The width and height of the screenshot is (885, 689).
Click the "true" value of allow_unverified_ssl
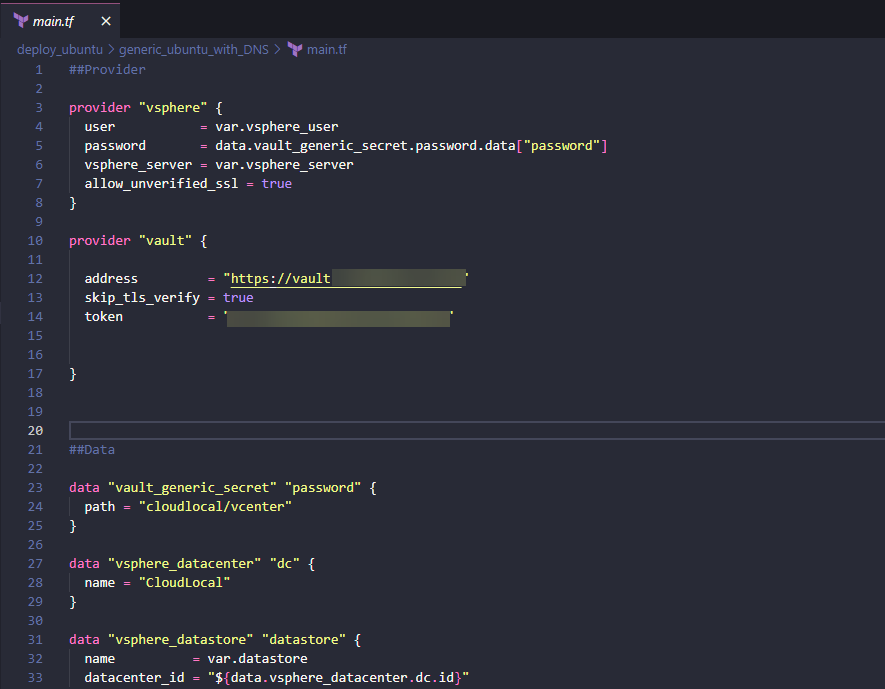[277, 184]
